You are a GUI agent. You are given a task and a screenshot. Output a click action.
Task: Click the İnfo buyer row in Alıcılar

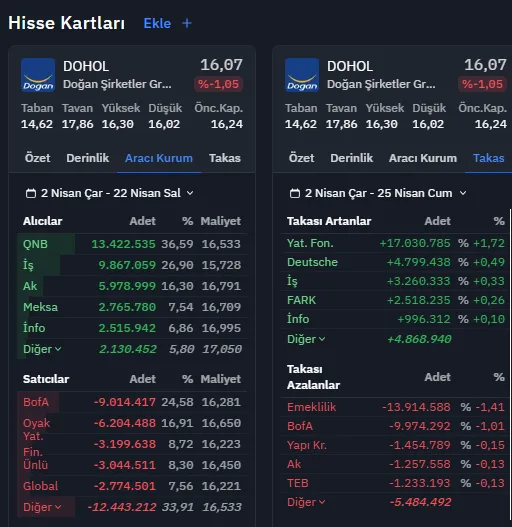click(132, 328)
